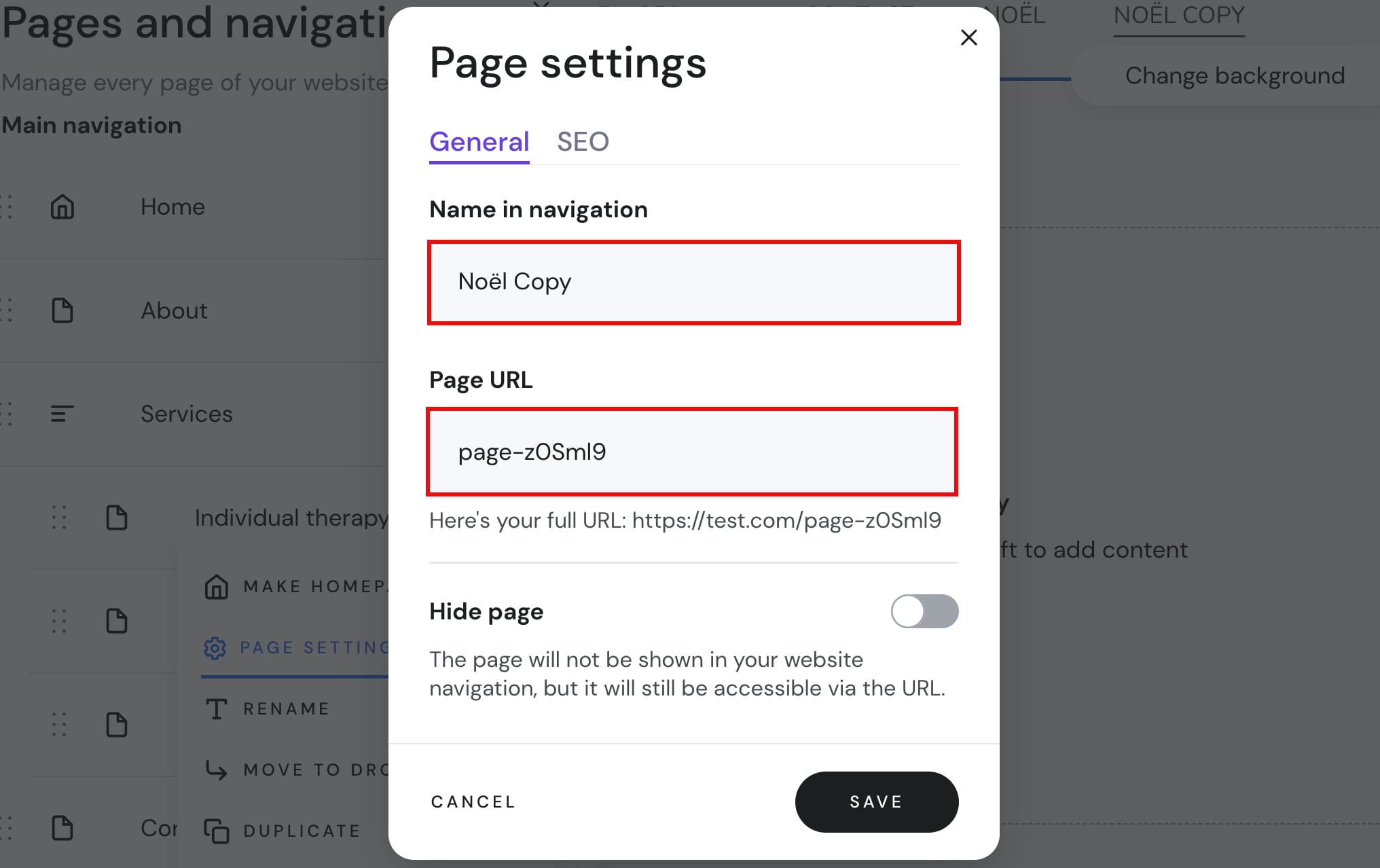Viewport: 1380px width, 868px height.
Task: Select the General tab
Action: 479,142
